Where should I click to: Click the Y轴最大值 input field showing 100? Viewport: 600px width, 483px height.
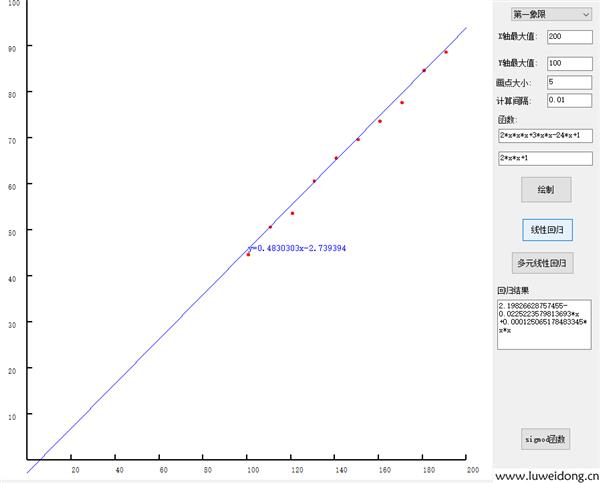[x=569, y=63]
